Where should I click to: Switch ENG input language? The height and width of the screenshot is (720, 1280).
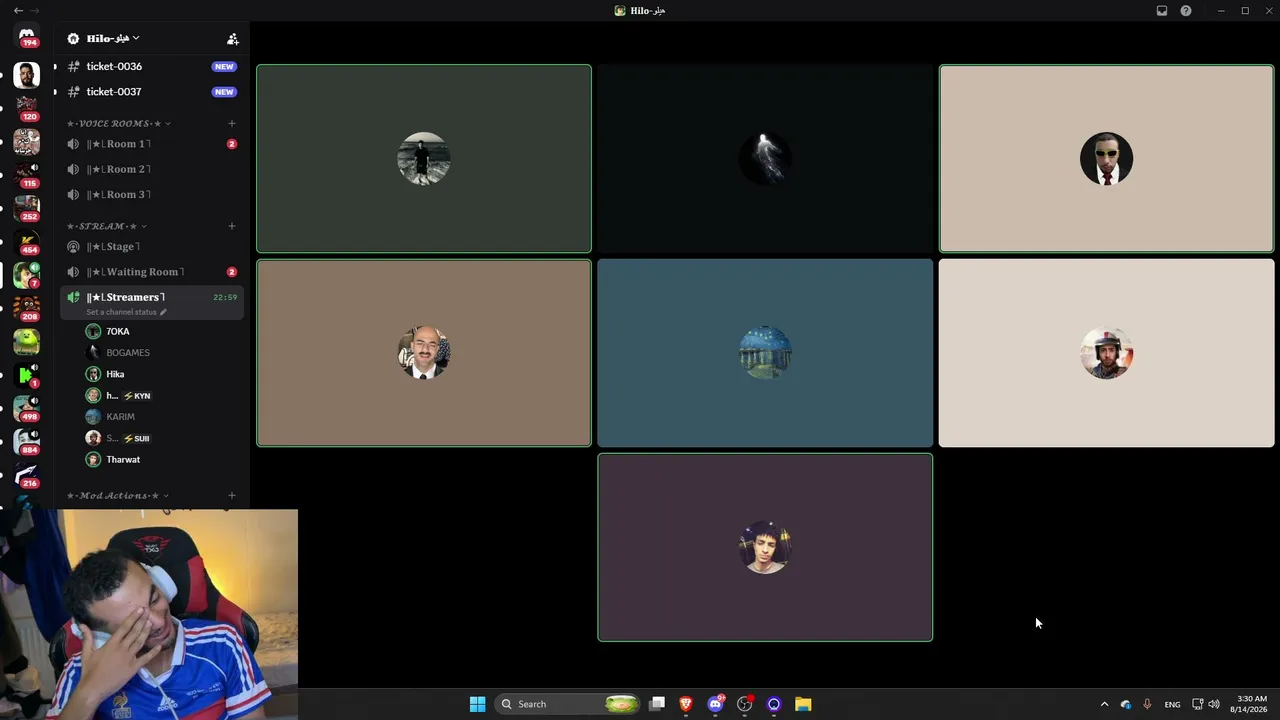pyautogui.click(x=1172, y=704)
